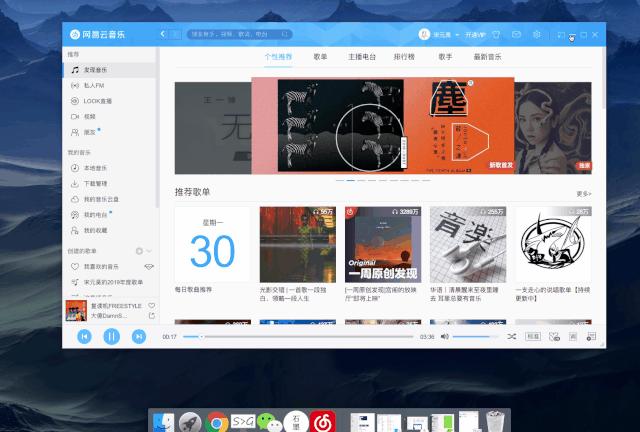Share the currently playing song
Screen dimensions: 640x432
point(151,316)
